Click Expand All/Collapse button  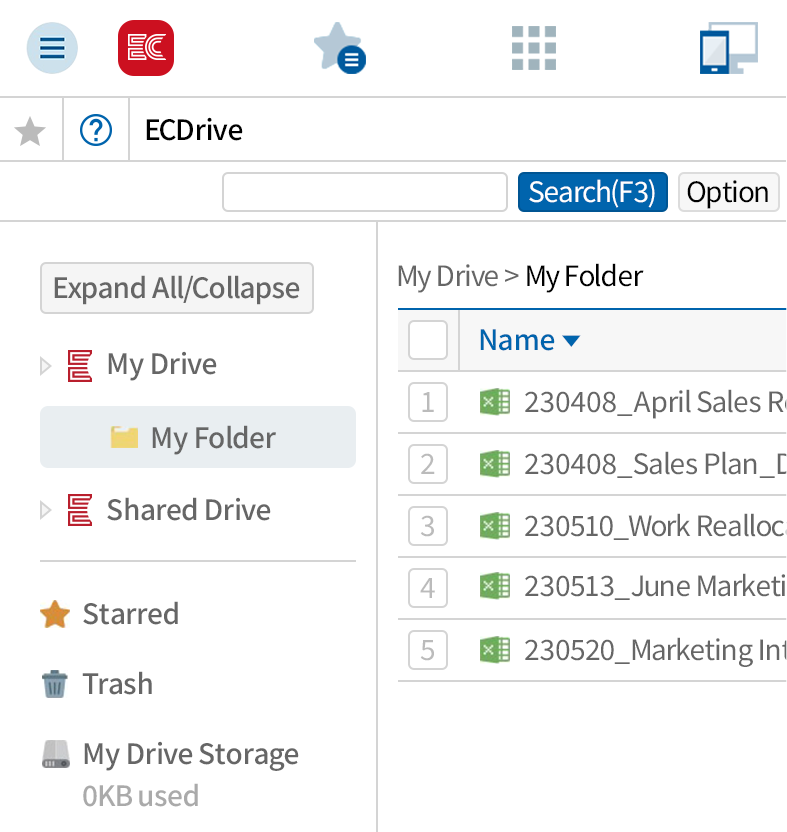[176, 288]
